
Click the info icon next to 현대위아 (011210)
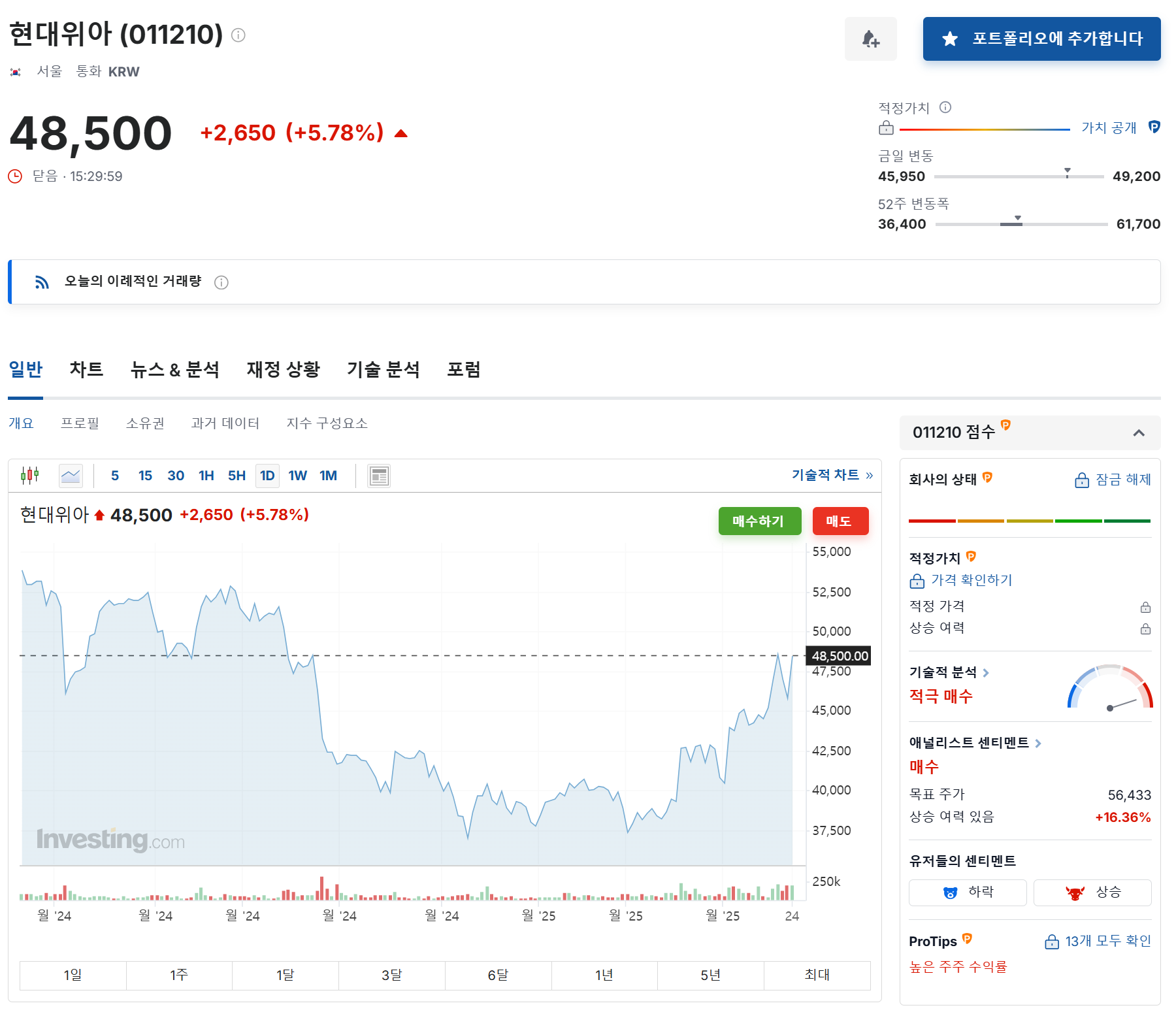click(x=238, y=35)
